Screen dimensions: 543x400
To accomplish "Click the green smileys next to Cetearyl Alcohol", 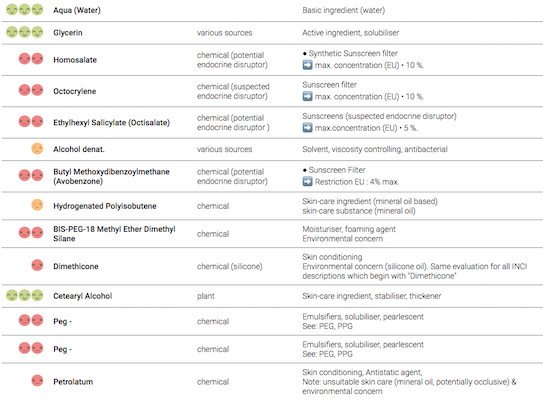I will [x=25, y=295].
